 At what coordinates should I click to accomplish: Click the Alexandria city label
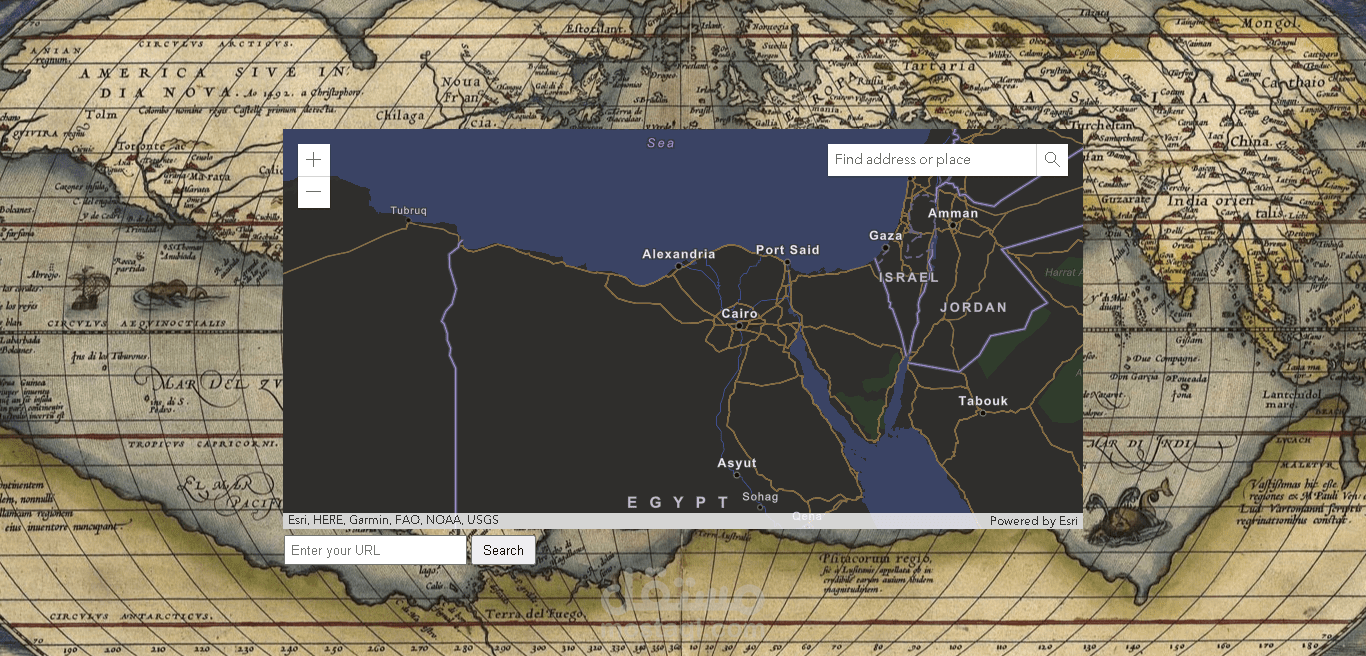coord(679,255)
